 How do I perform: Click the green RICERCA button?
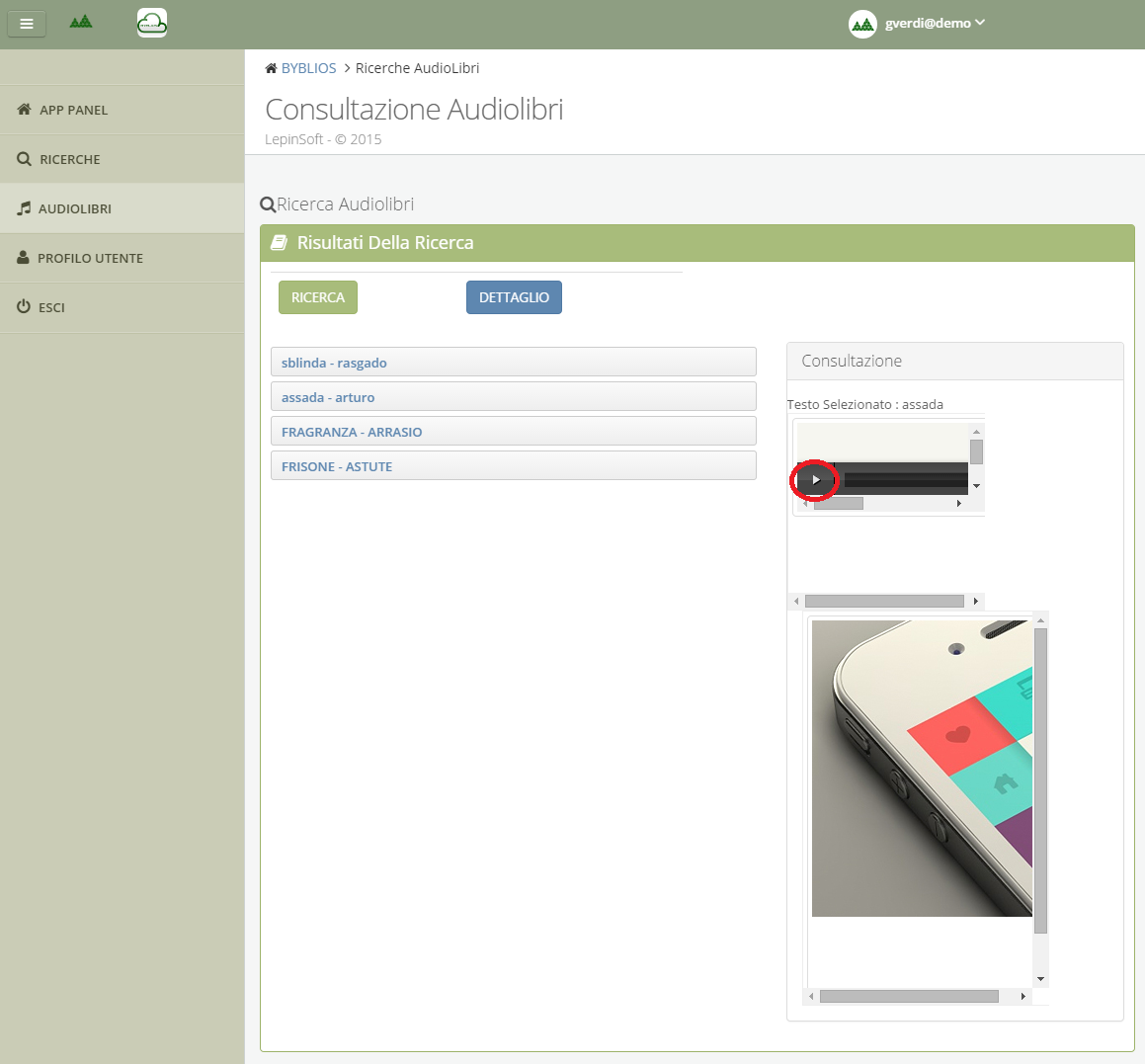(318, 297)
